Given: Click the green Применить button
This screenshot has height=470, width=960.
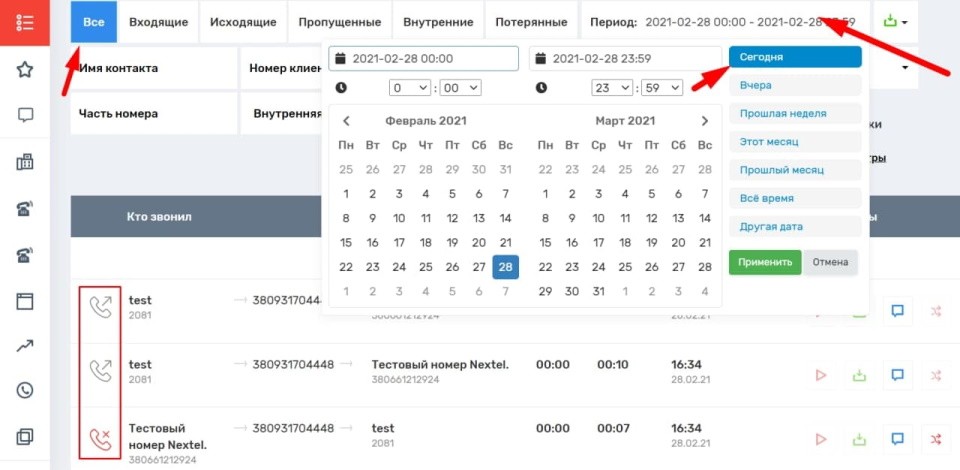Looking at the screenshot, I should (x=764, y=262).
